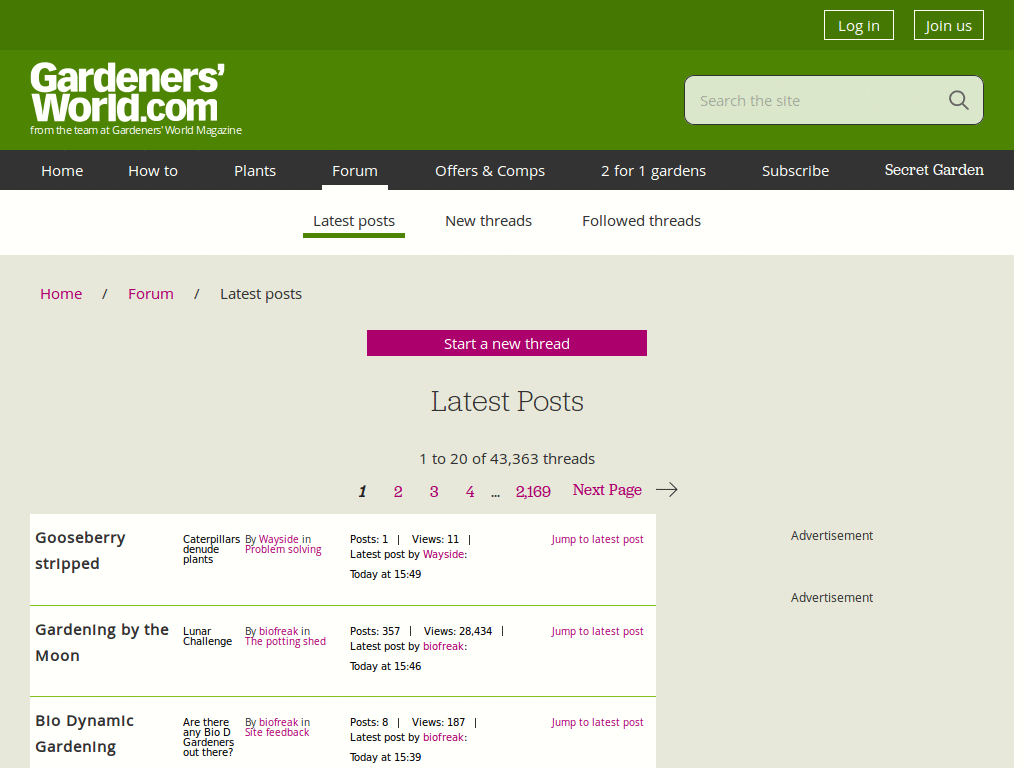Click "Views: 28,434" text
1024x768 pixels.
[x=458, y=632]
